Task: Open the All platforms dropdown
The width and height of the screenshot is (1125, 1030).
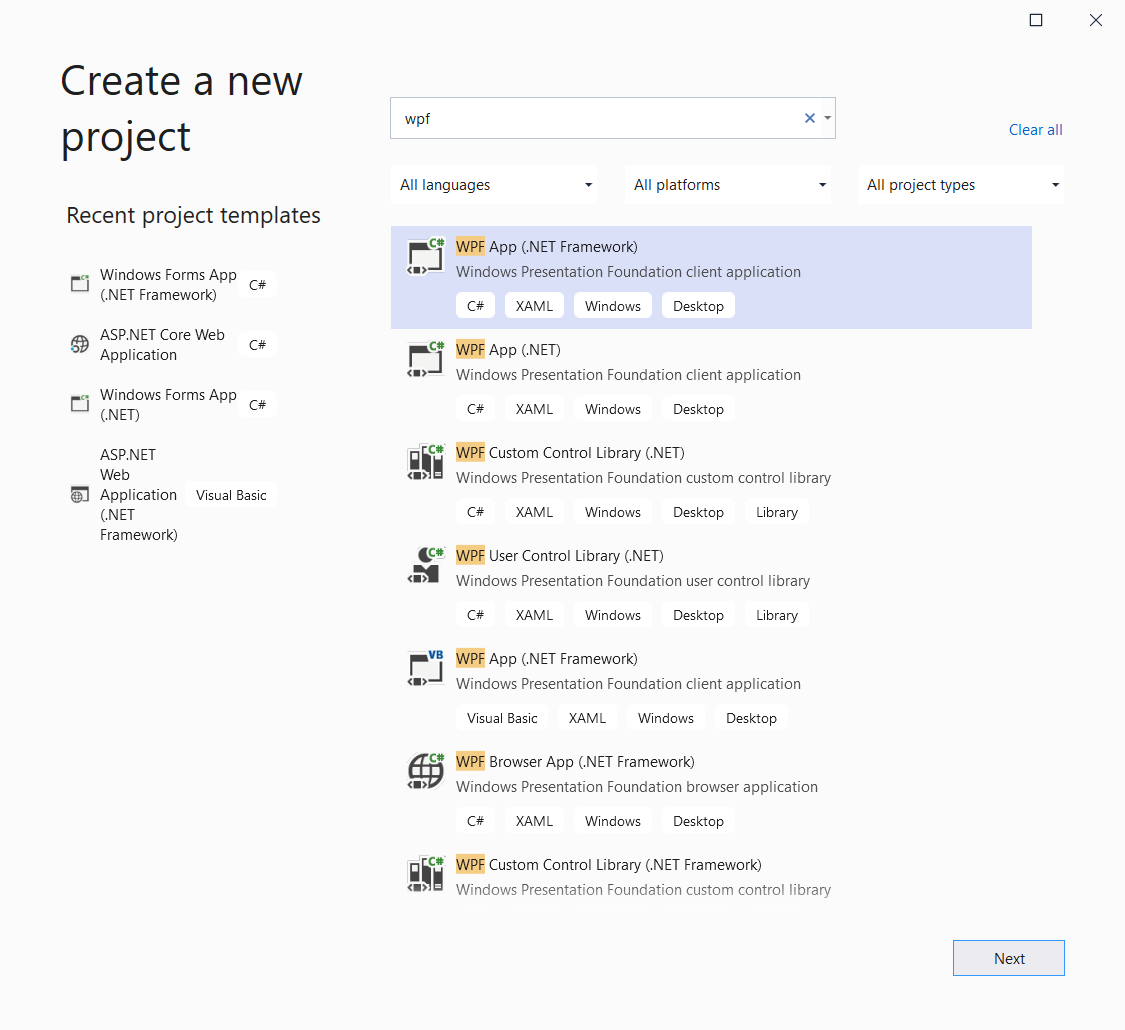Action: pyautogui.click(x=728, y=184)
